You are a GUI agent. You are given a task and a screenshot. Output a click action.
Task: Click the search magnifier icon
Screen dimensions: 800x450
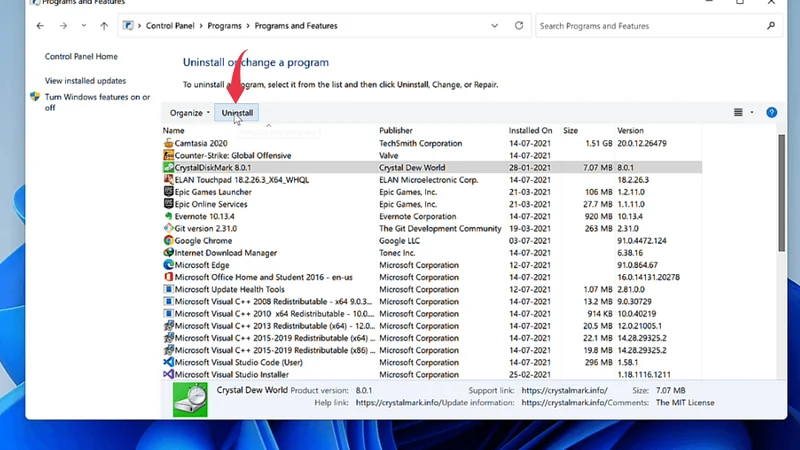771,26
